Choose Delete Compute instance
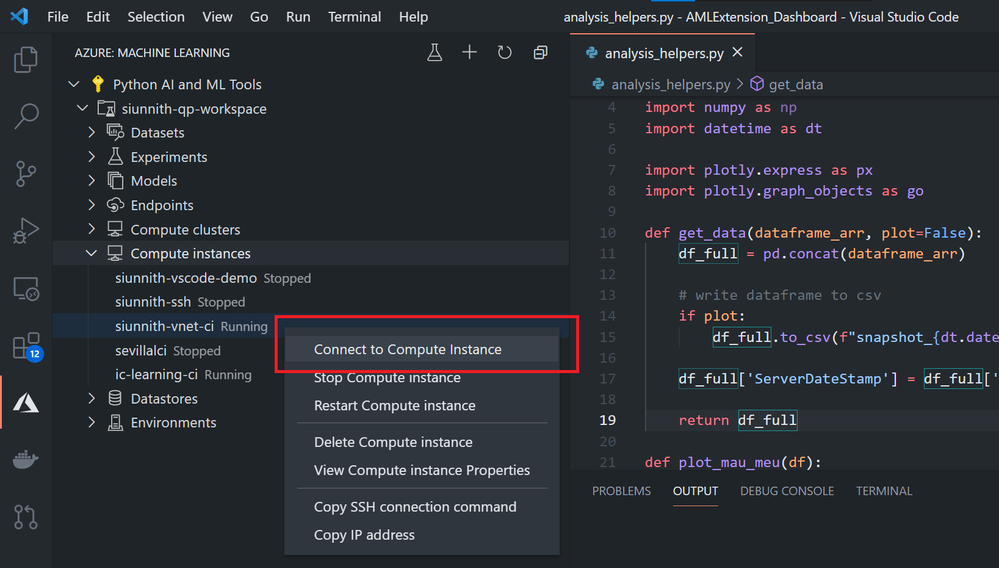999x568 pixels. (x=422, y=442)
